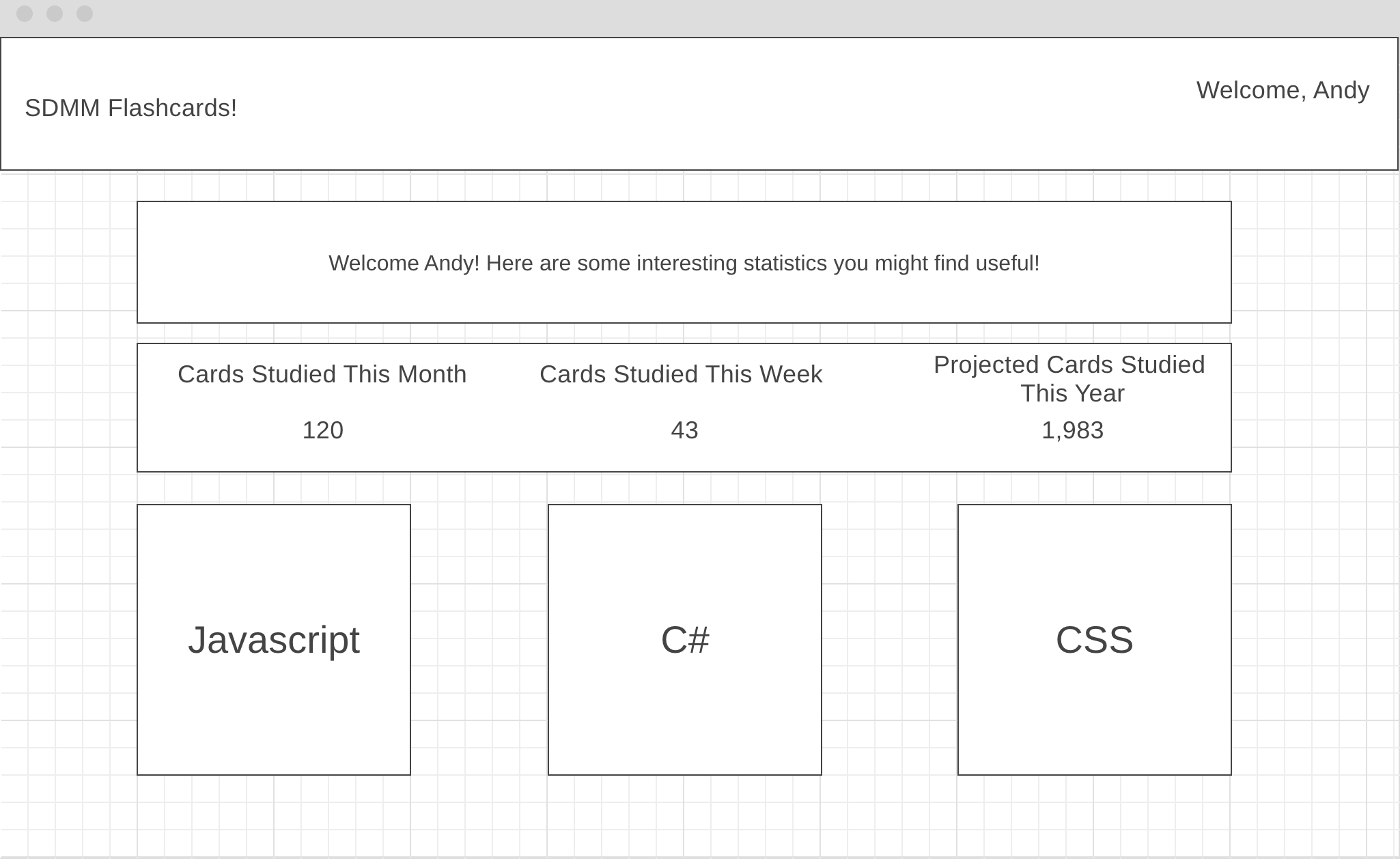Click the SDMM Flashcards! home title
This screenshot has width=1400, height=859.
(130, 107)
